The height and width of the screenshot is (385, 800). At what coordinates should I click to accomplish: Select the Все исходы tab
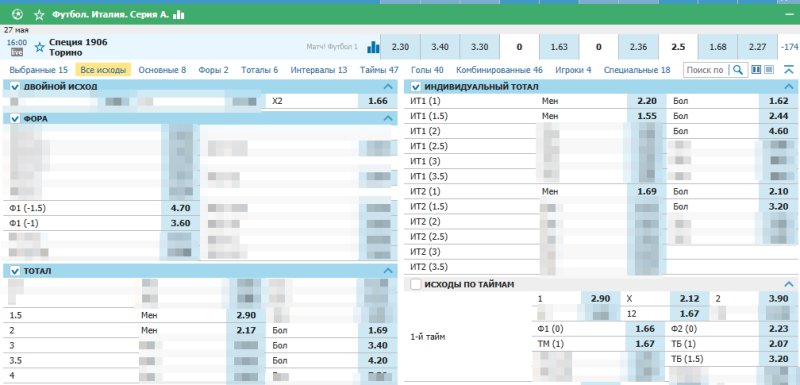(x=103, y=70)
